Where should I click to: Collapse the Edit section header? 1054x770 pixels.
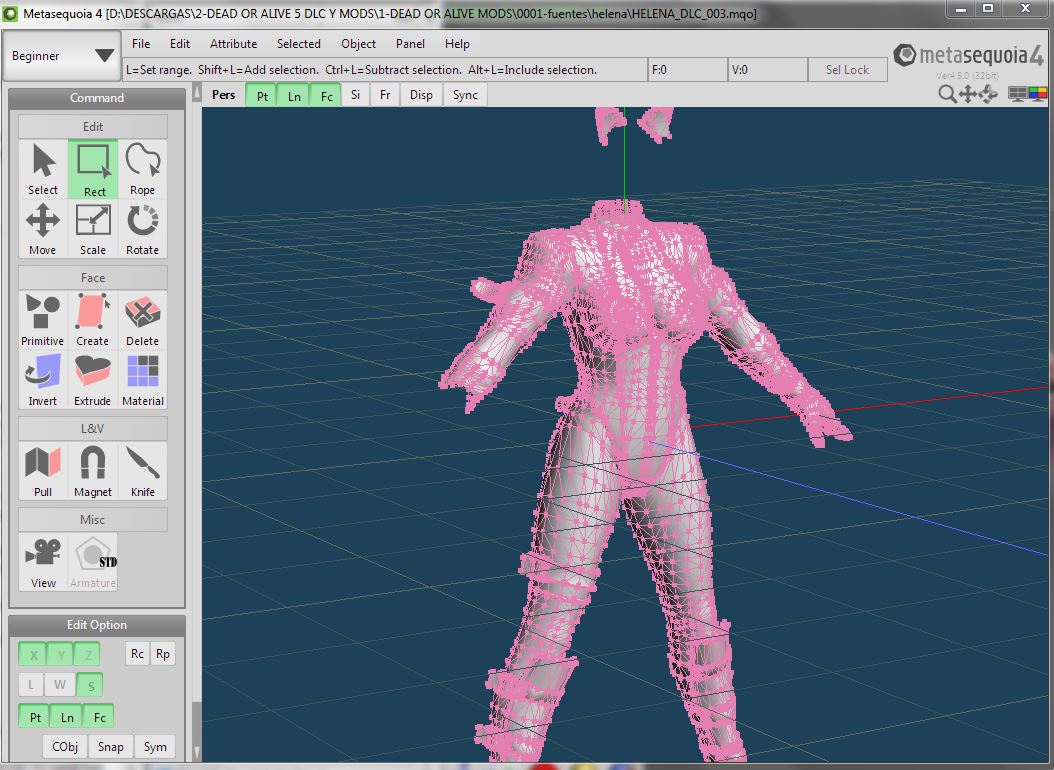(x=93, y=127)
